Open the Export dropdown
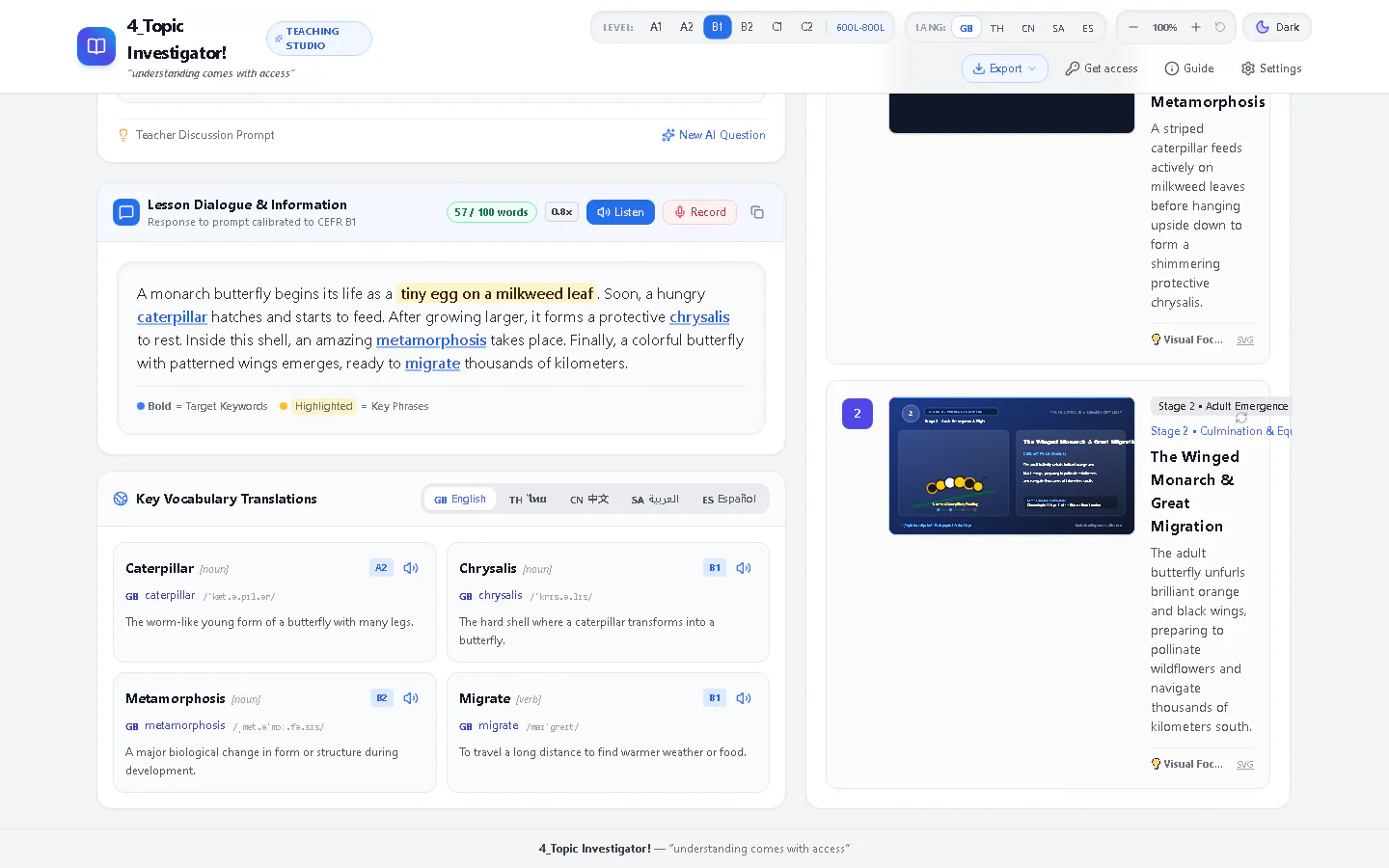Viewport: 1389px width, 868px height. [x=1004, y=68]
